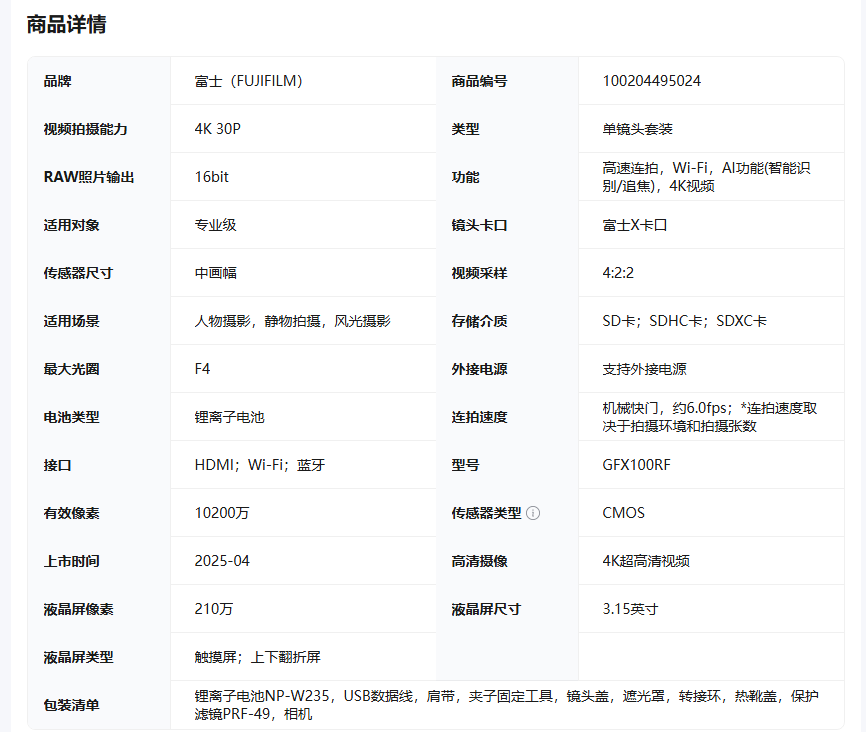Click the 连拍速度 label

pyautogui.click(x=479, y=418)
